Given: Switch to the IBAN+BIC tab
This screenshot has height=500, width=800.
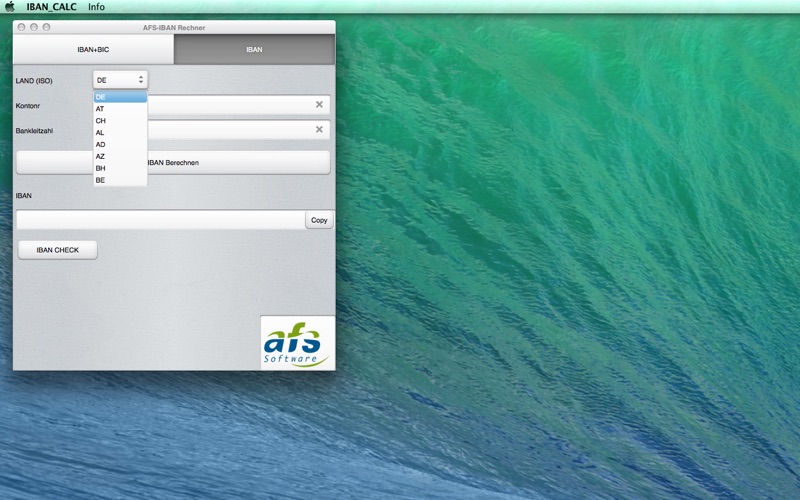Looking at the screenshot, I should click(93, 49).
